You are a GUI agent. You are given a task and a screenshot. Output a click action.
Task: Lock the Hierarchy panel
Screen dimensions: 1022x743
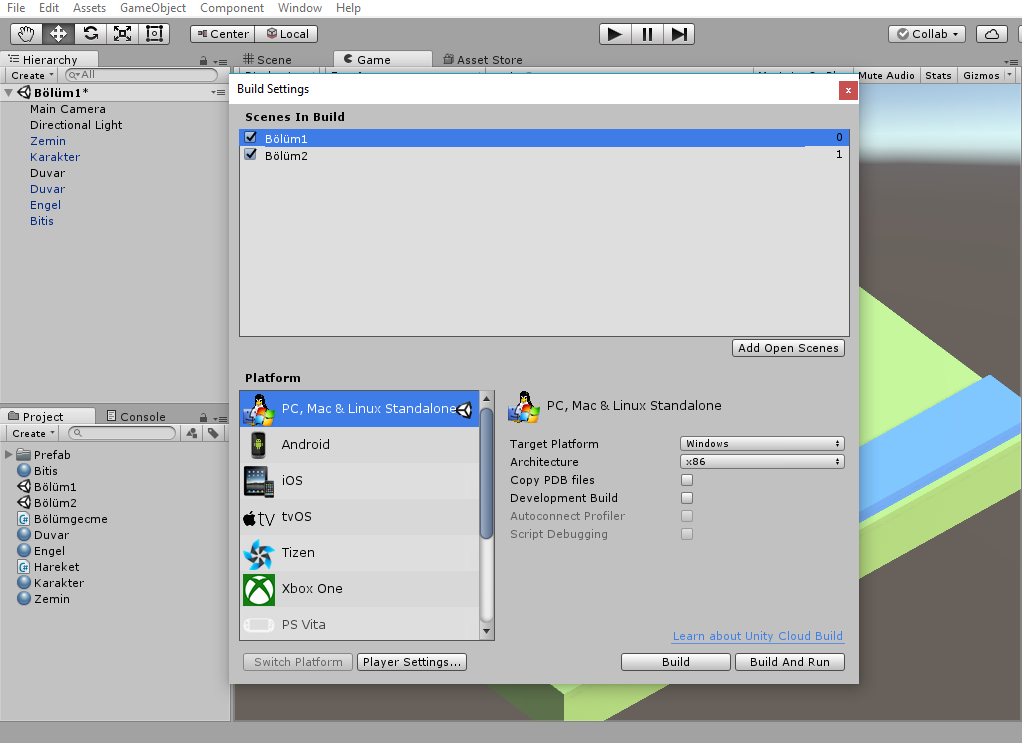pos(203,61)
